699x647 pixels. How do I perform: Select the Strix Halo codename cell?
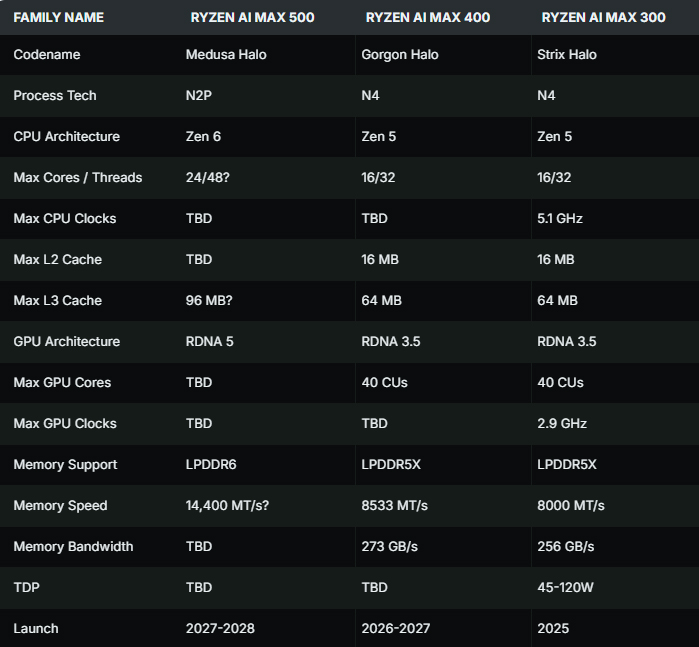567,54
